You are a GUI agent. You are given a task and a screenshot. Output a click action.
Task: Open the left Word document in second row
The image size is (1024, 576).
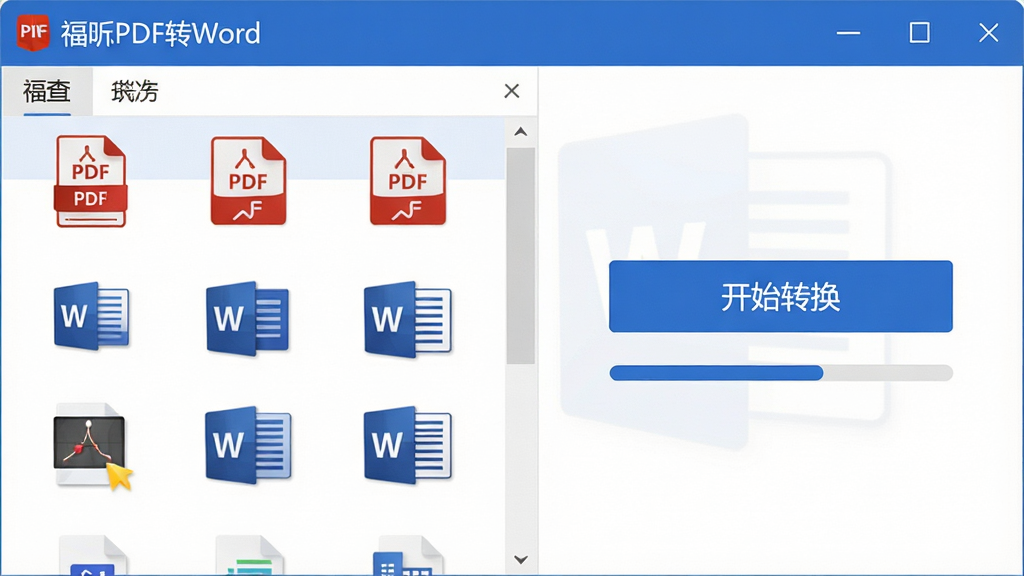click(91, 316)
